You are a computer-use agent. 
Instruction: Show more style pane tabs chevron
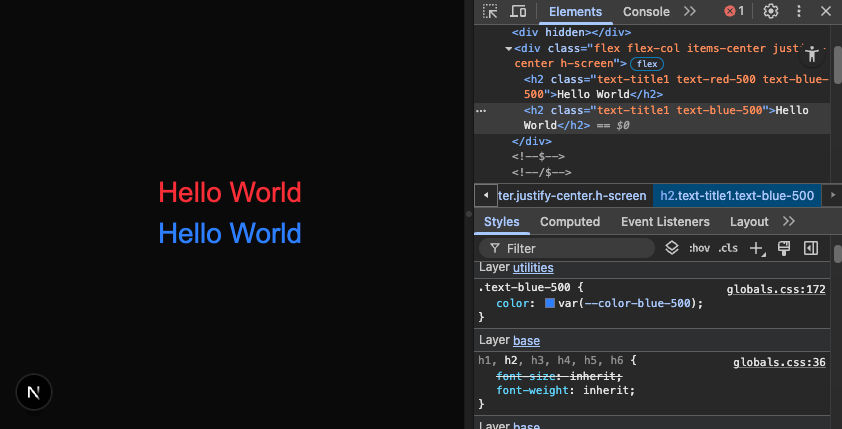[789, 222]
